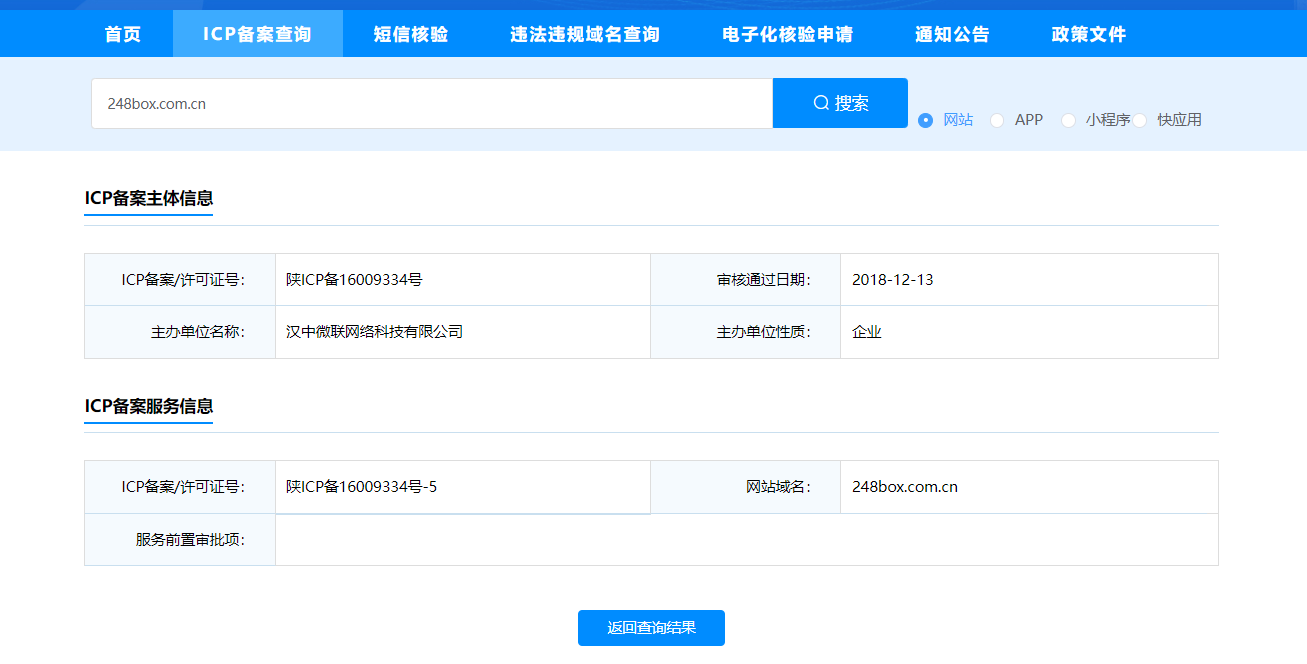1307x664 pixels.
Task: Open 电子化核验申请 tab
Action: (x=788, y=34)
